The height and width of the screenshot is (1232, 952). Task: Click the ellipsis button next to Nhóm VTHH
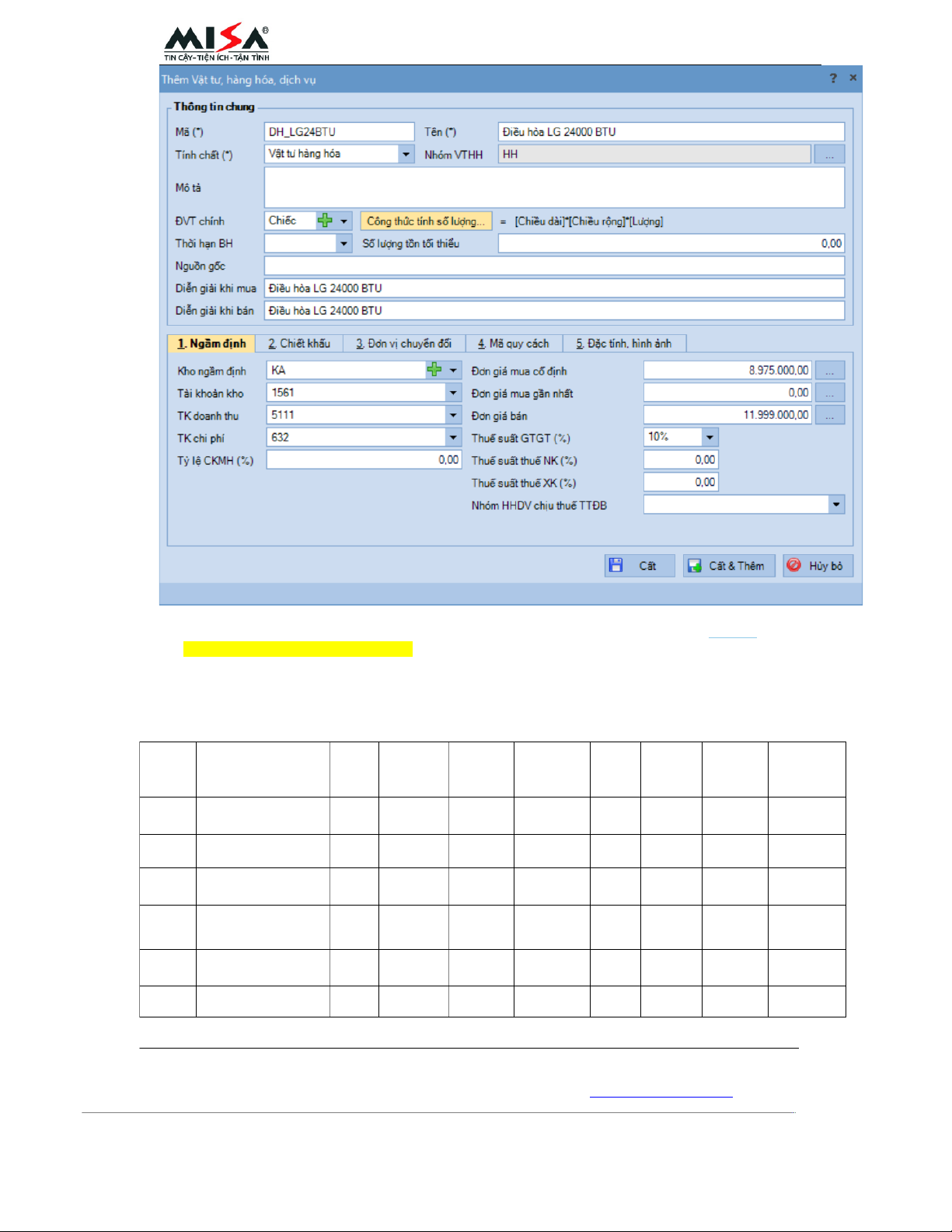tap(829, 155)
